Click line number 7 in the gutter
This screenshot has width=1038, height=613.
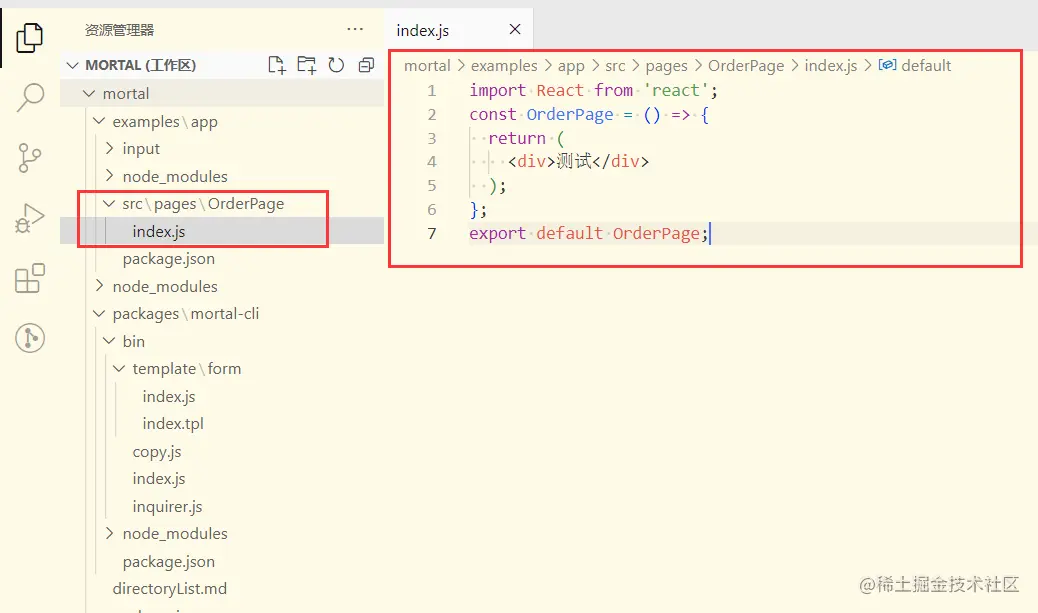[x=432, y=234]
